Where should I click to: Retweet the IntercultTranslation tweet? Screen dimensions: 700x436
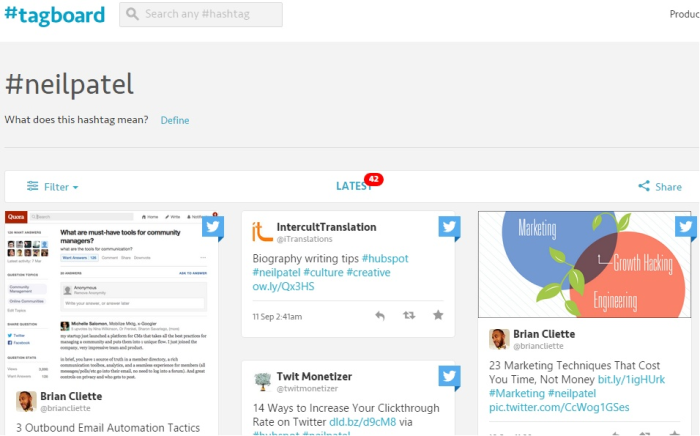409,316
